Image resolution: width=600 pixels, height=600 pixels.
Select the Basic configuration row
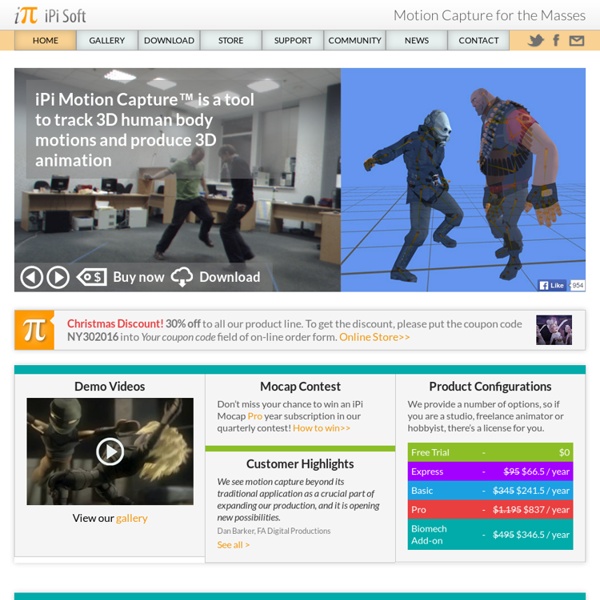(490, 491)
